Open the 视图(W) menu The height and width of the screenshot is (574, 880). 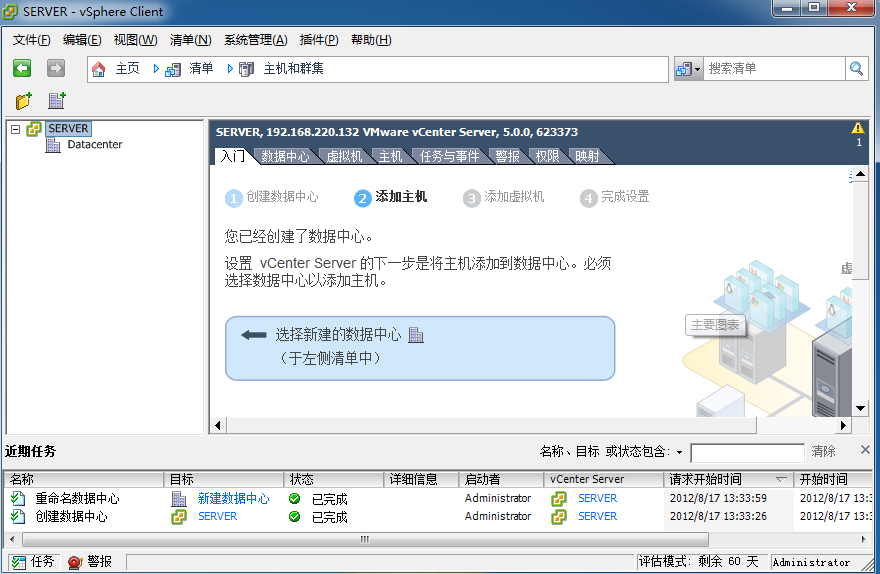coord(135,40)
